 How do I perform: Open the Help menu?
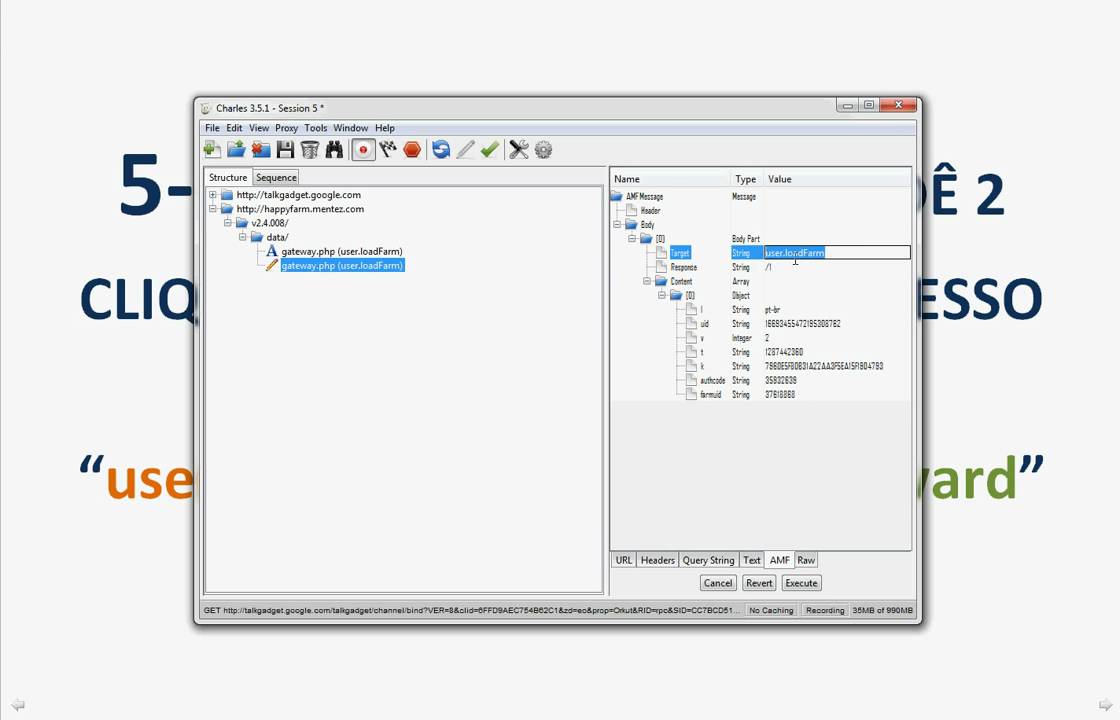click(x=385, y=128)
